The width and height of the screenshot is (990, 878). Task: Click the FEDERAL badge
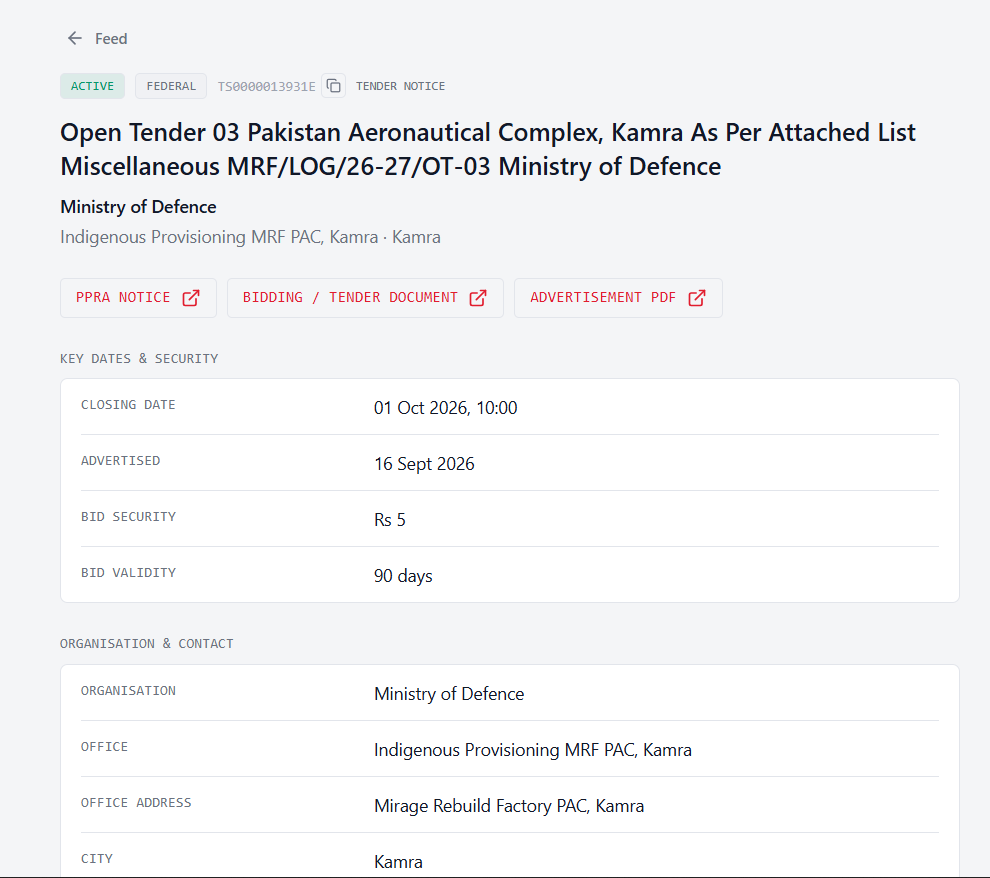(x=171, y=86)
